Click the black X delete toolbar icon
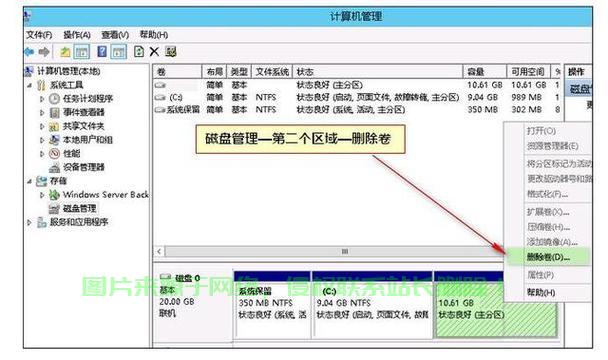Screen dimensions: 608x360 [x=154, y=52]
